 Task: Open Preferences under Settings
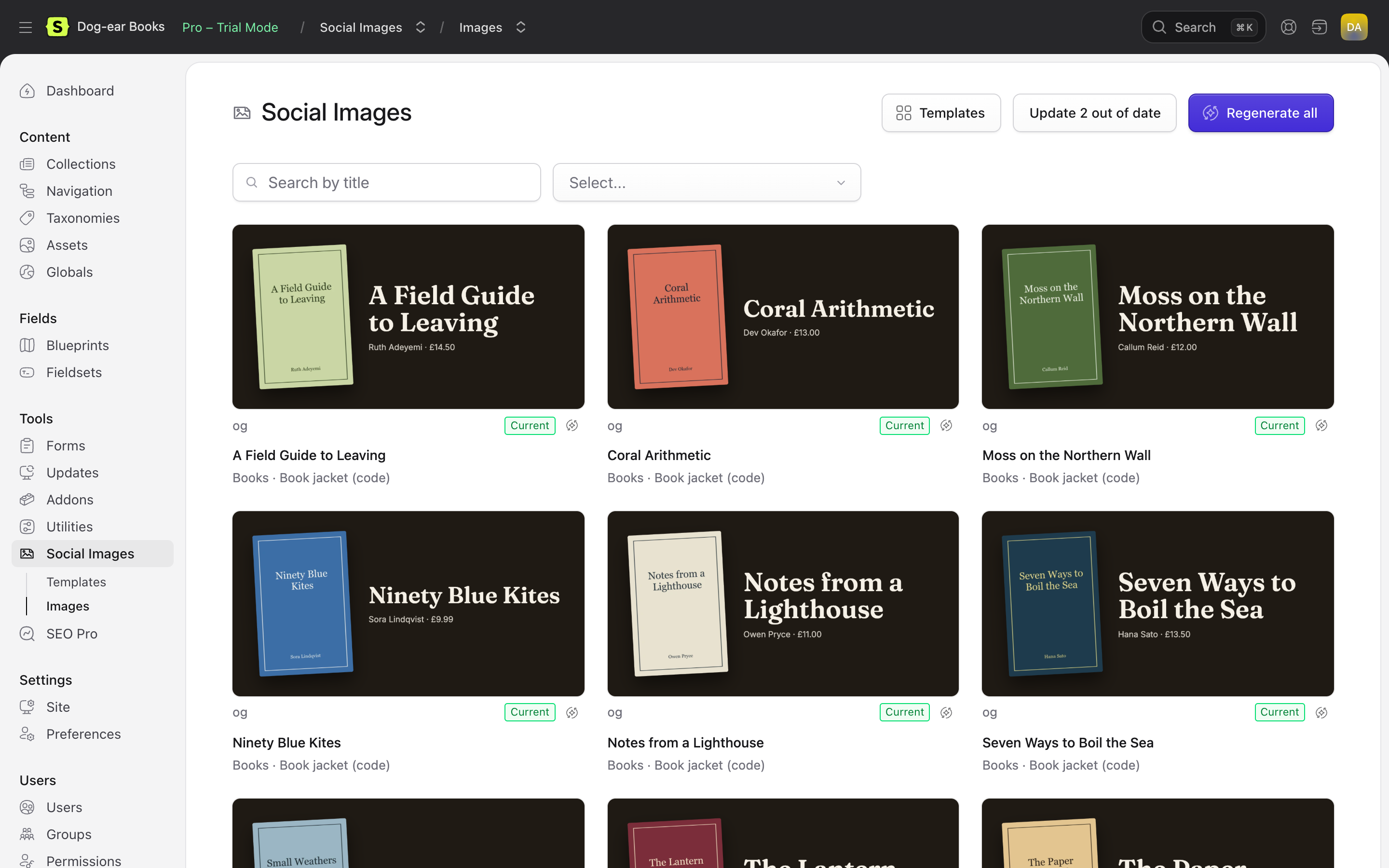(93, 734)
